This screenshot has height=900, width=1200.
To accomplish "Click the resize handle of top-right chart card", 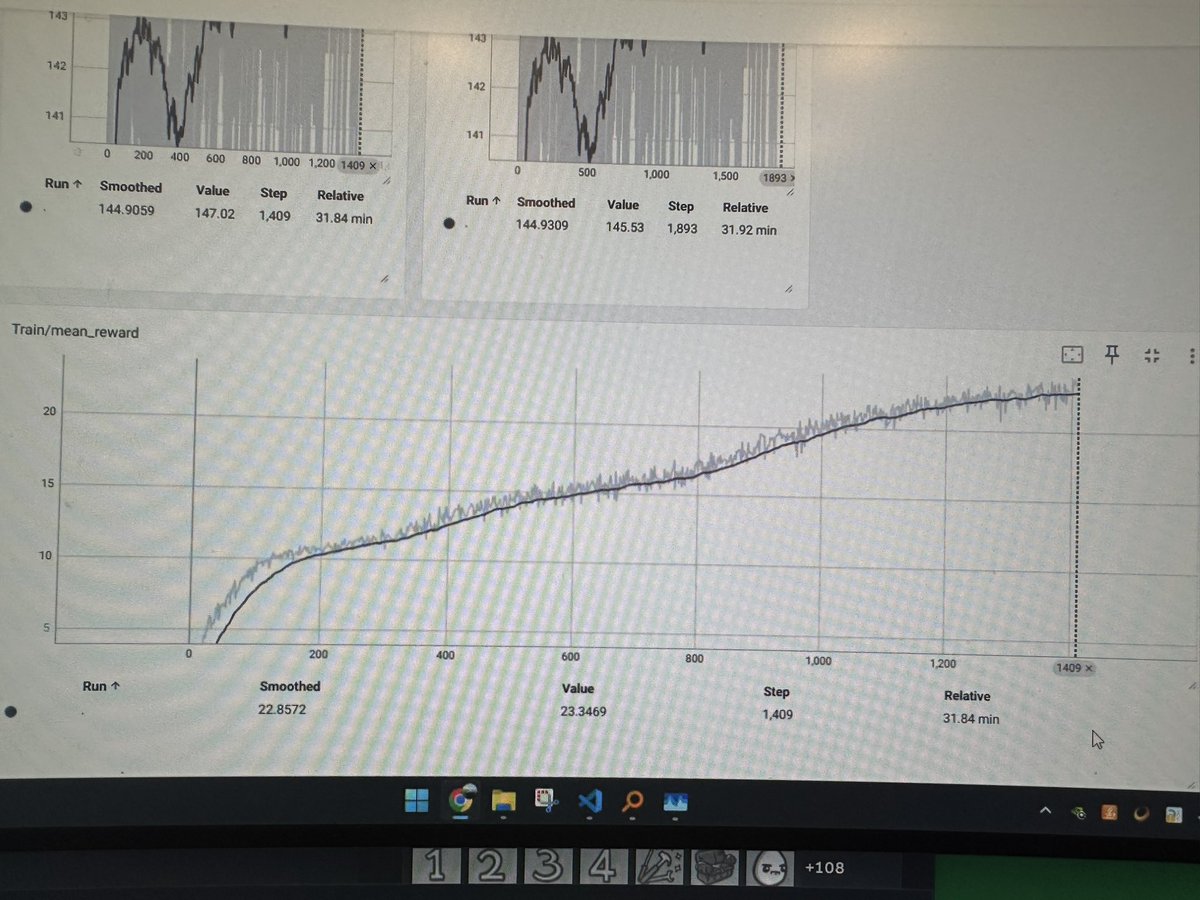I will click(788, 288).
